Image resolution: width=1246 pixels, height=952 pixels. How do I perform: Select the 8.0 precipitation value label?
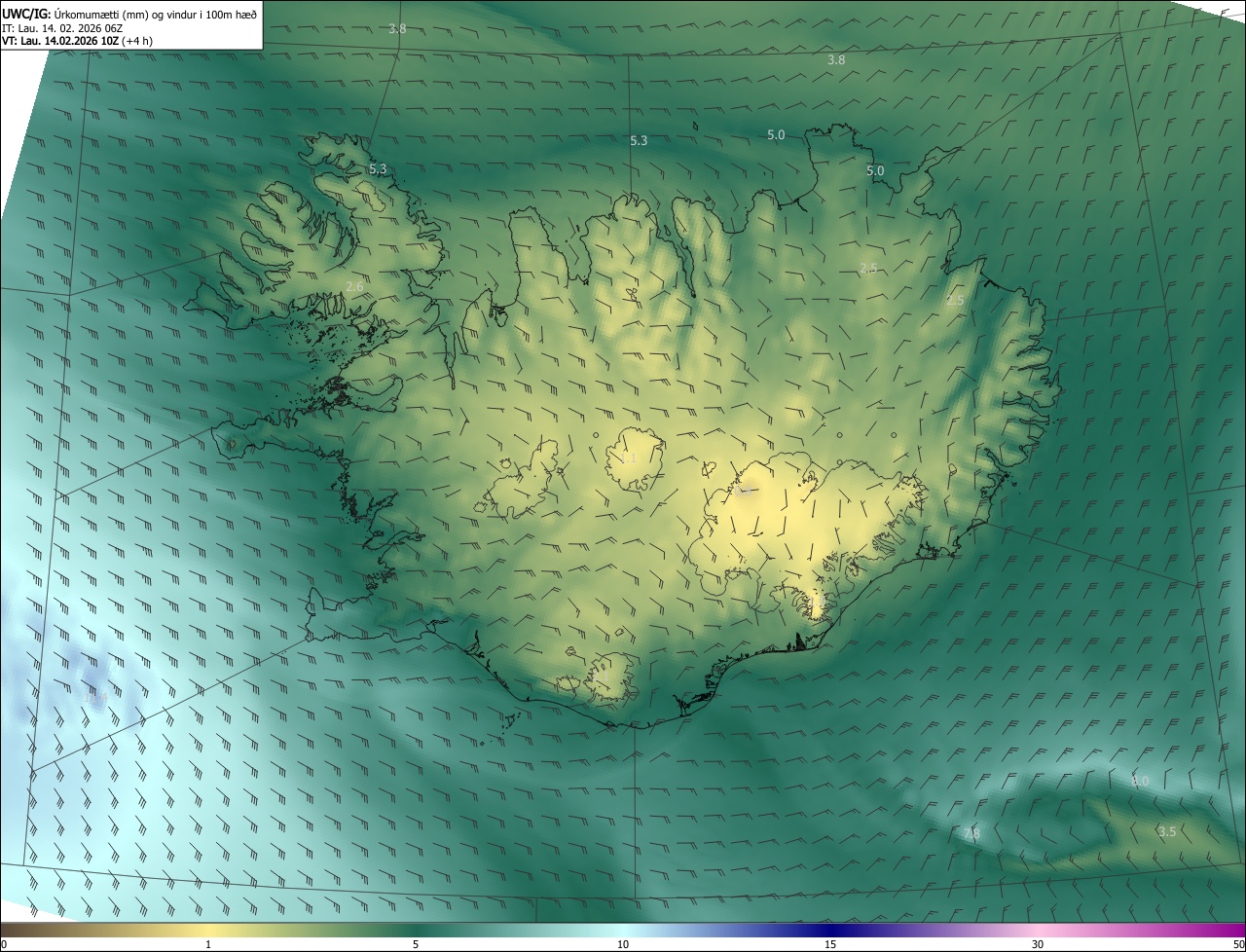coord(1140,782)
